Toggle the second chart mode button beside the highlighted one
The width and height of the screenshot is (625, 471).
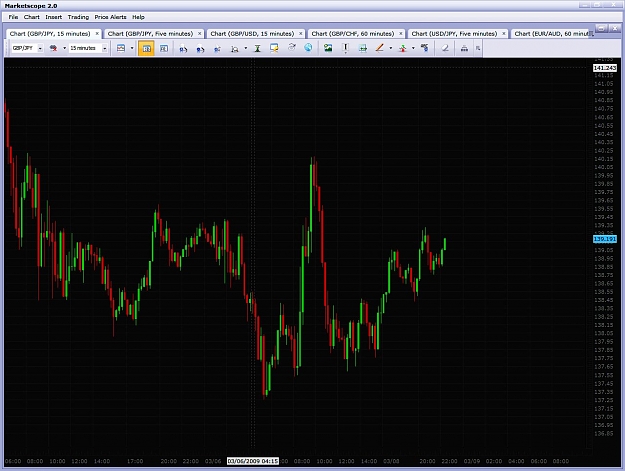click(164, 49)
